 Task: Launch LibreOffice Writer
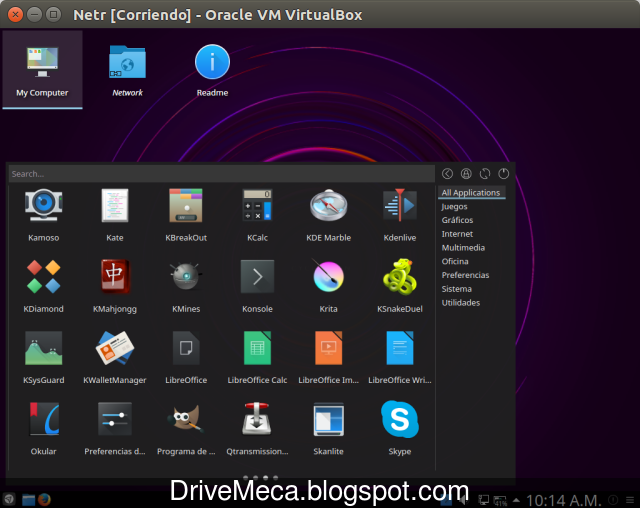(x=400, y=357)
